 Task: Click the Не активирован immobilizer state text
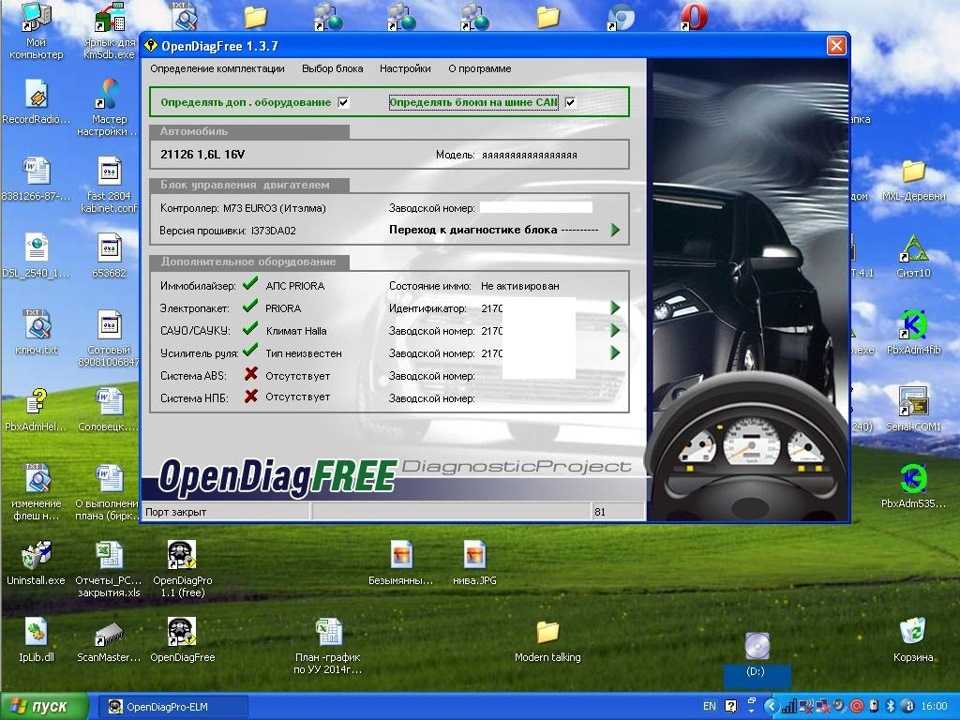(x=520, y=286)
